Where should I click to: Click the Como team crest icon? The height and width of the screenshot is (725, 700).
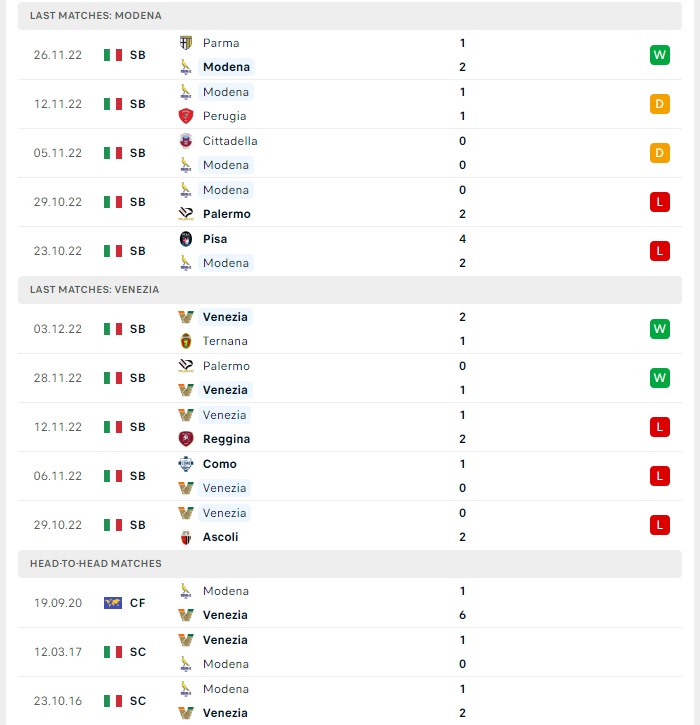(x=186, y=464)
